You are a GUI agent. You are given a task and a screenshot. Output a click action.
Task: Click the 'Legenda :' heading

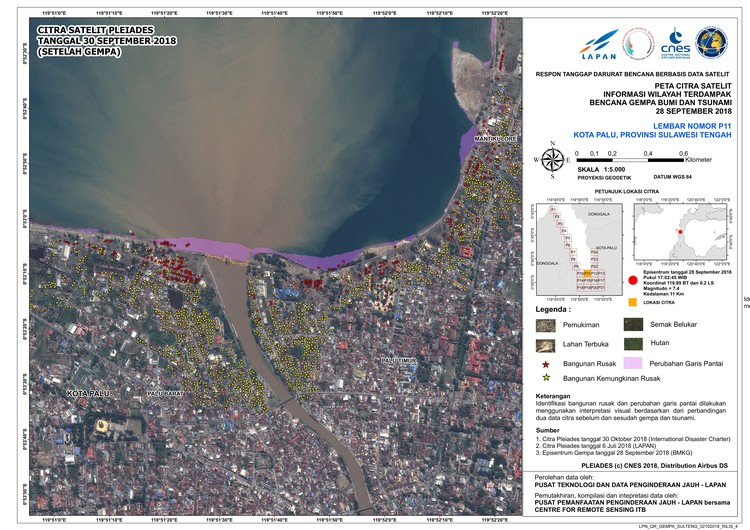(553, 309)
